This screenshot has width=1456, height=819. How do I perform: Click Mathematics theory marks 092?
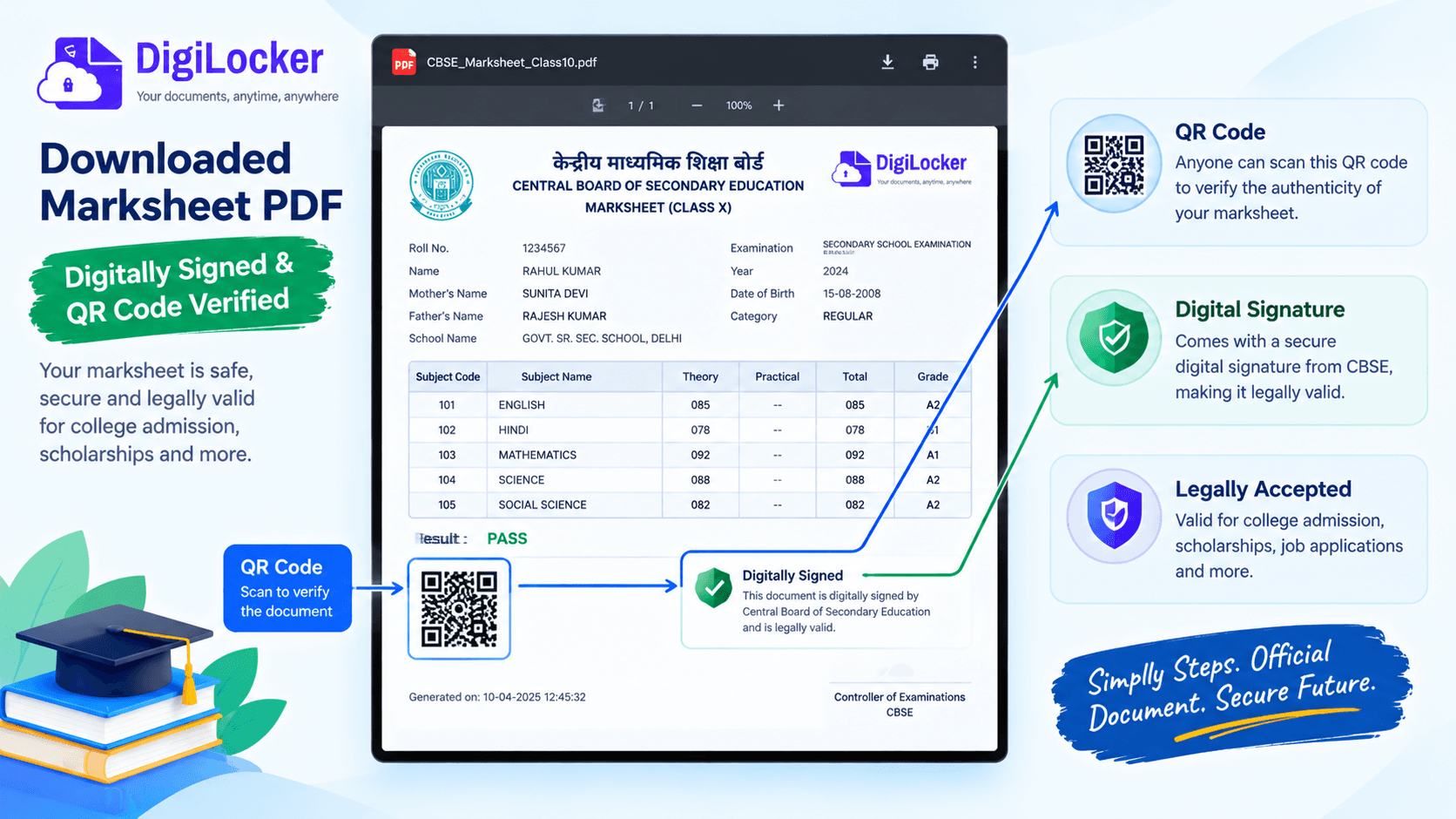point(700,455)
